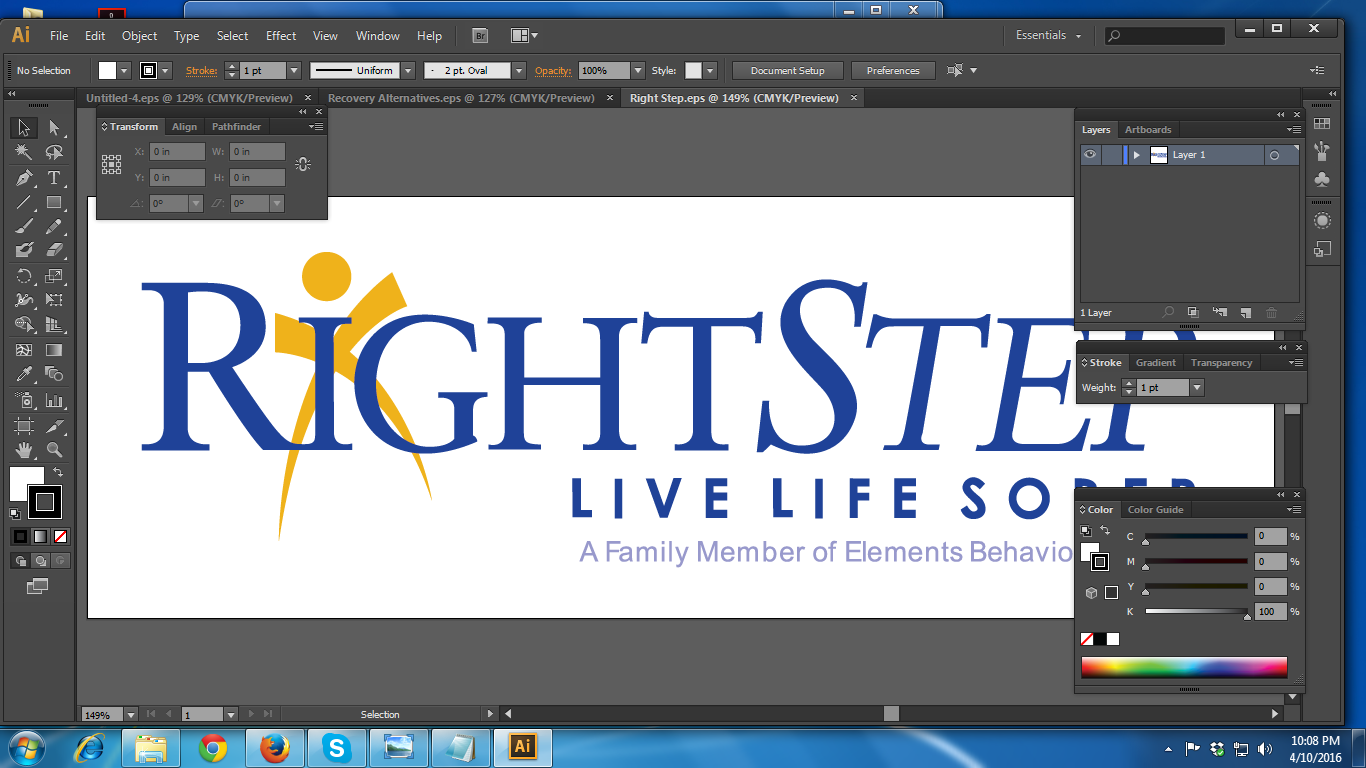Open the 149% zoom level dropdown

(130, 715)
